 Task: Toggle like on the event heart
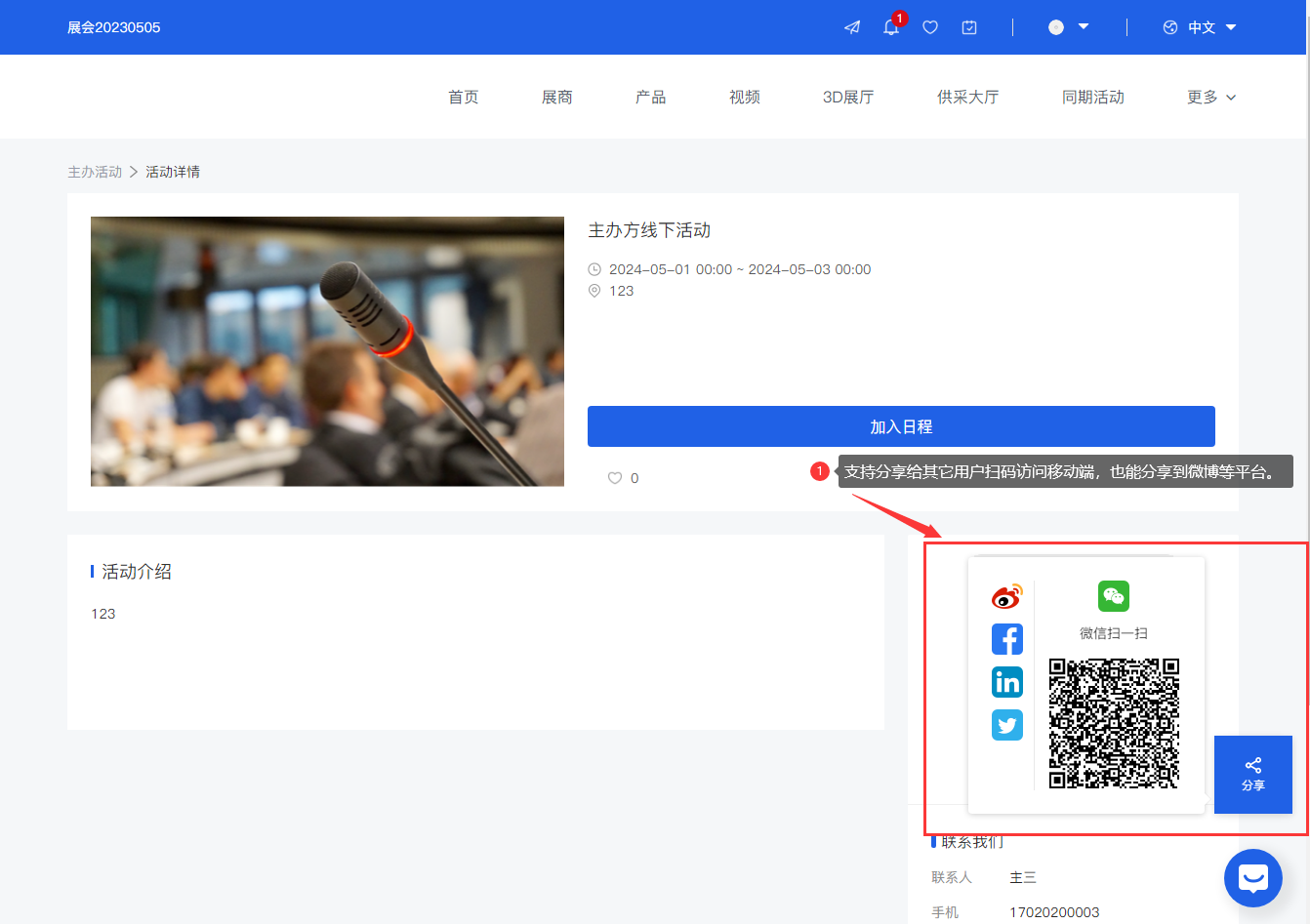tap(614, 478)
